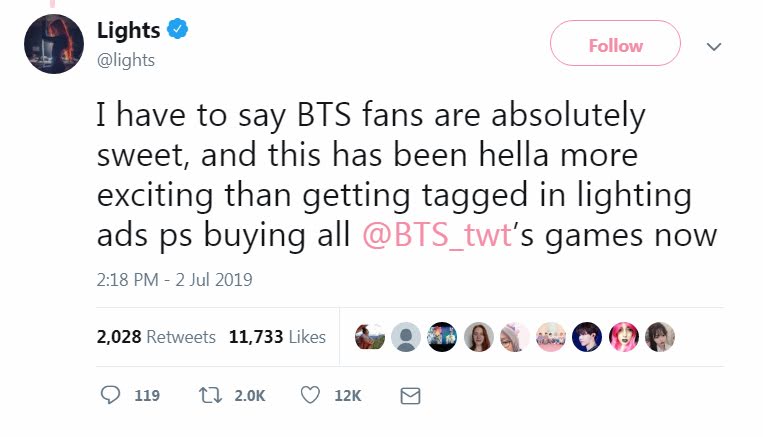Expand the tweet options chevron menu

(713, 46)
